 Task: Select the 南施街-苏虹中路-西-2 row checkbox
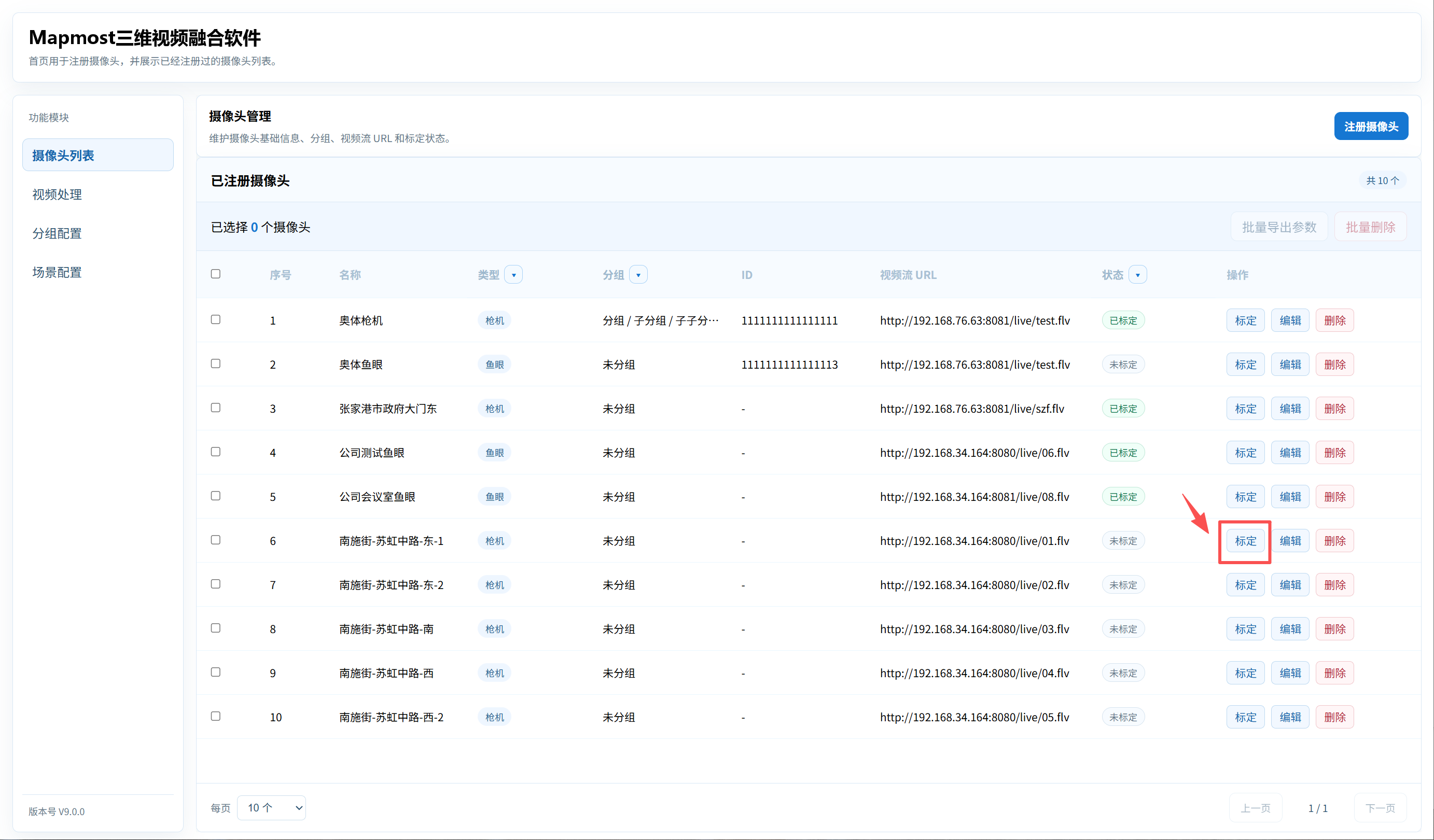[216, 716]
